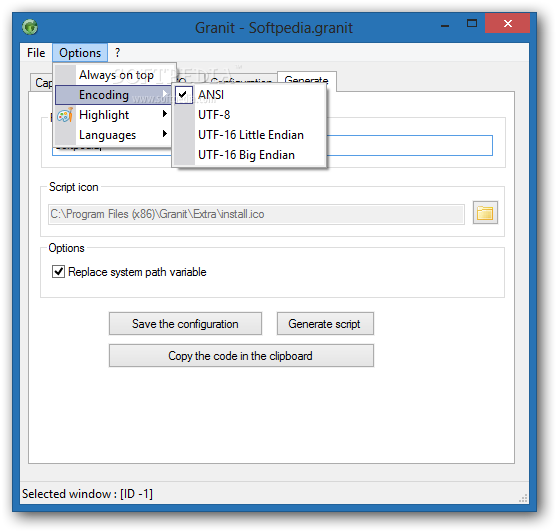This screenshot has width=557, height=532.
Task: Click the script icon path field
Action: tap(256, 214)
